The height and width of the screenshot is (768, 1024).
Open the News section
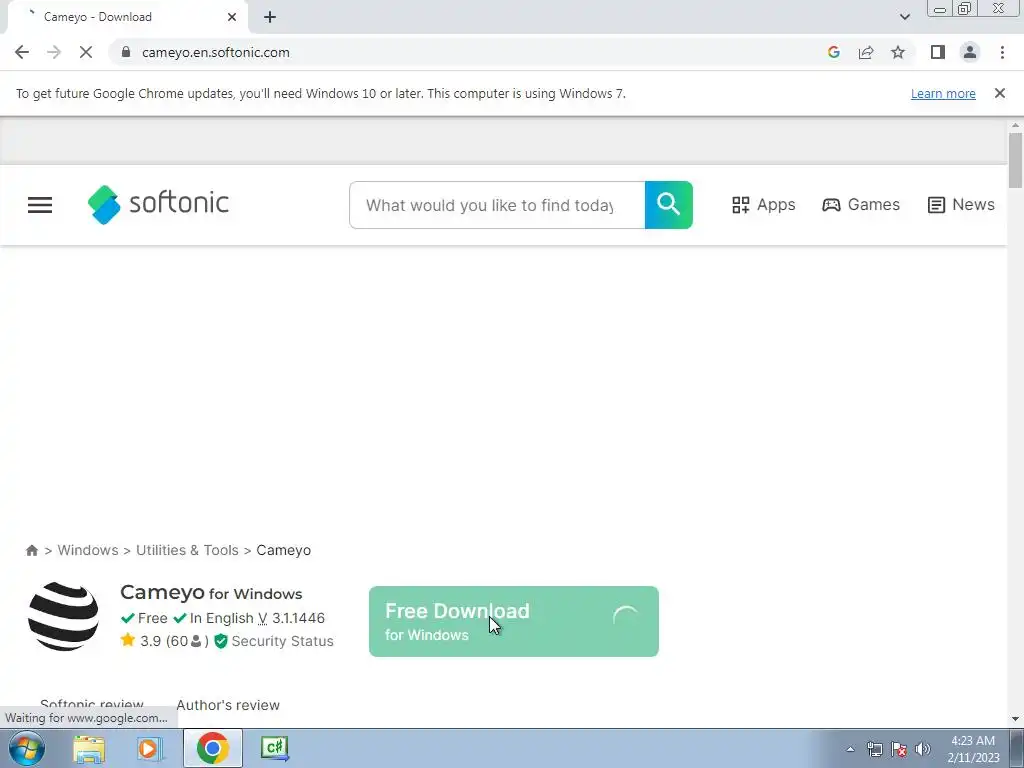[x=961, y=205]
